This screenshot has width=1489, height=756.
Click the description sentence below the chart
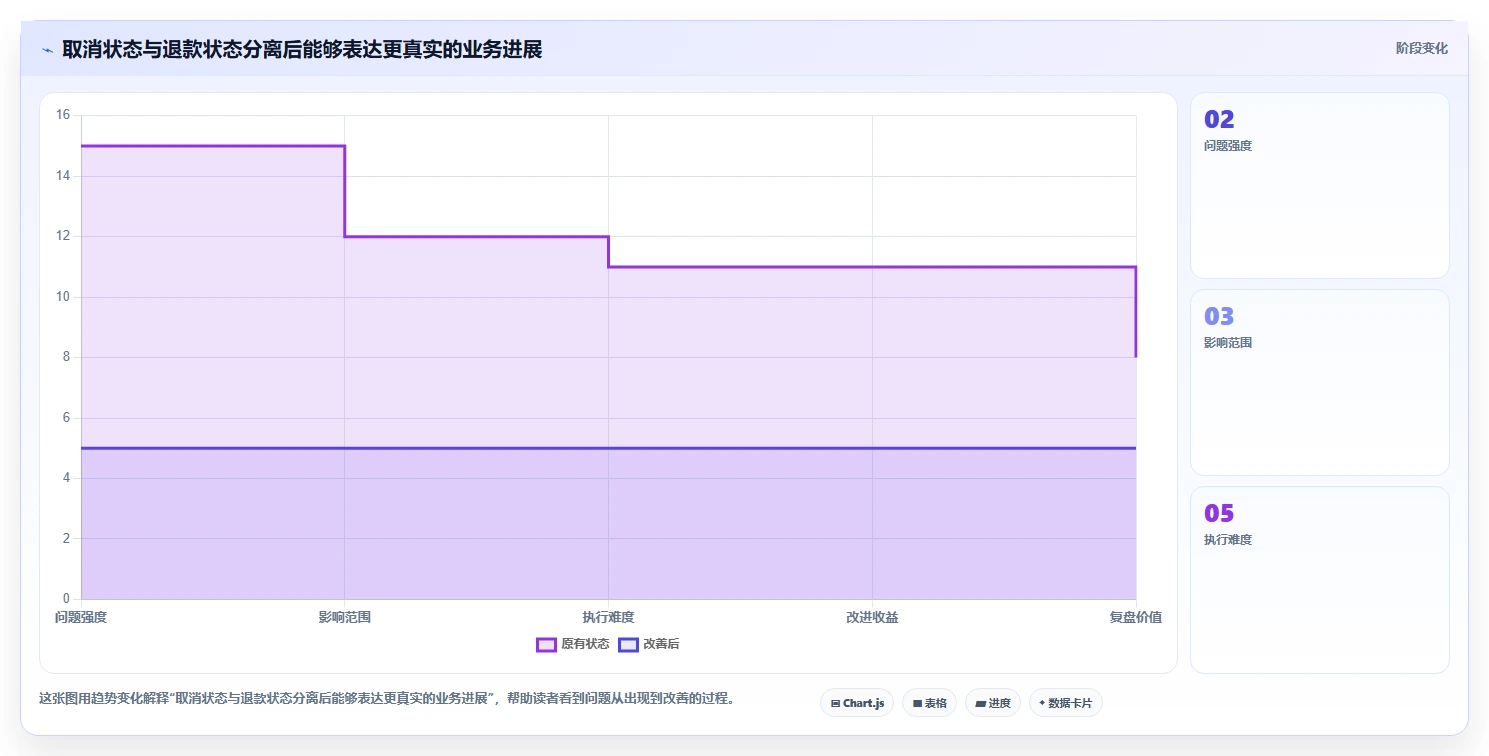tap(387, 699)
